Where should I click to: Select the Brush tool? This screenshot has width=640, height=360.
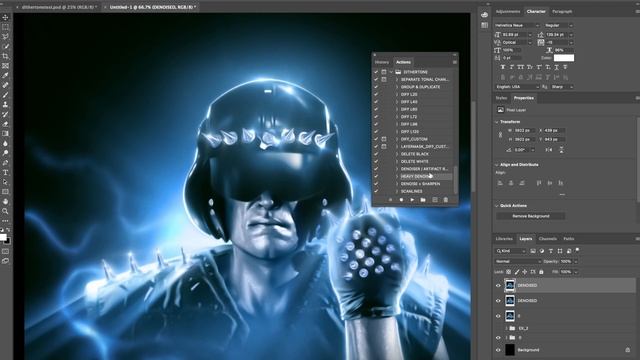tap(5, 95)
